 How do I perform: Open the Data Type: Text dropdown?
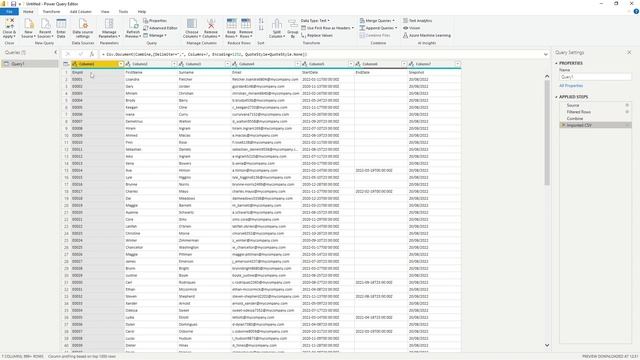tap(315, 20)
